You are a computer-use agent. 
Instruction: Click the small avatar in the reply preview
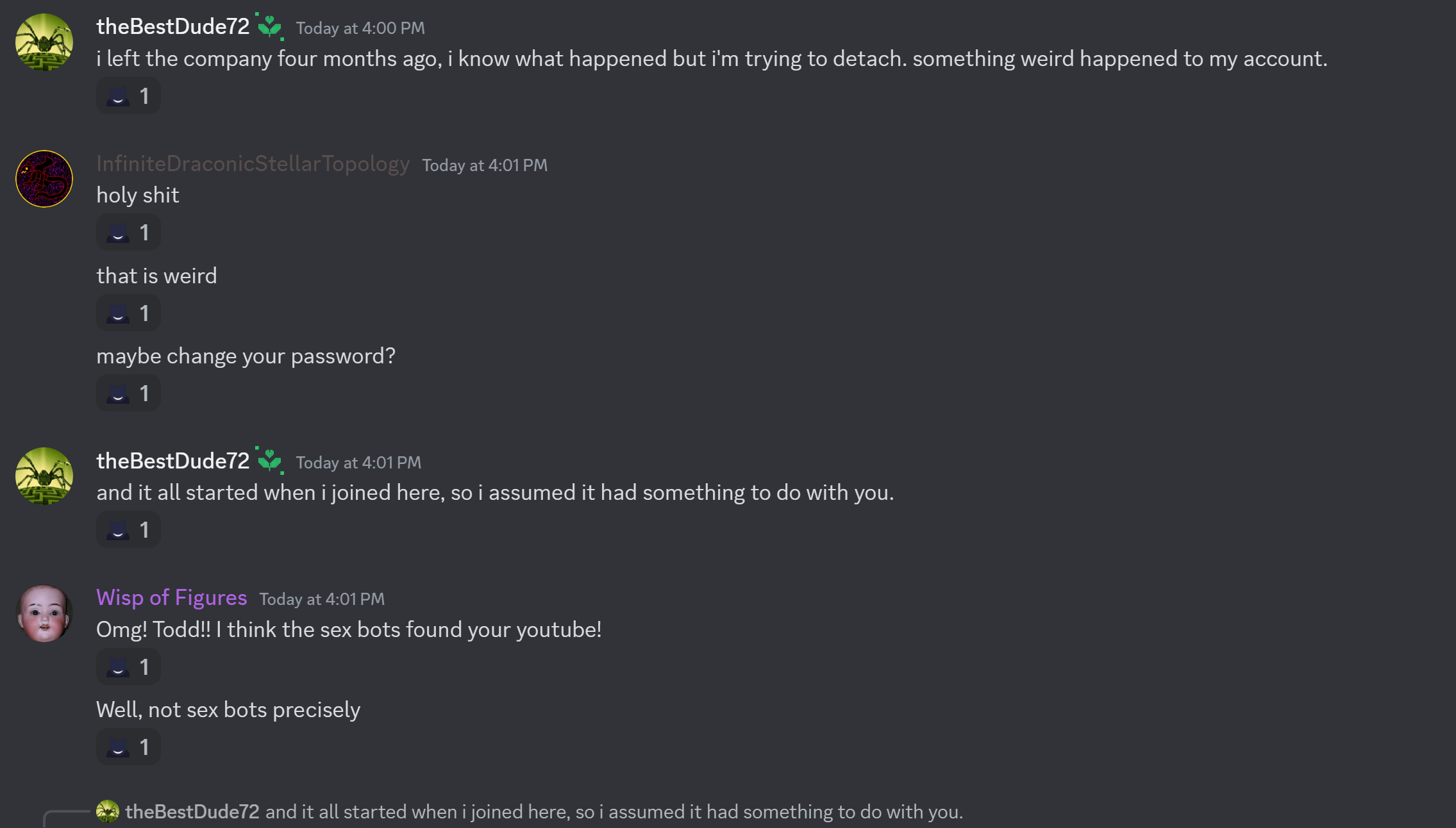tap(108, 811)
